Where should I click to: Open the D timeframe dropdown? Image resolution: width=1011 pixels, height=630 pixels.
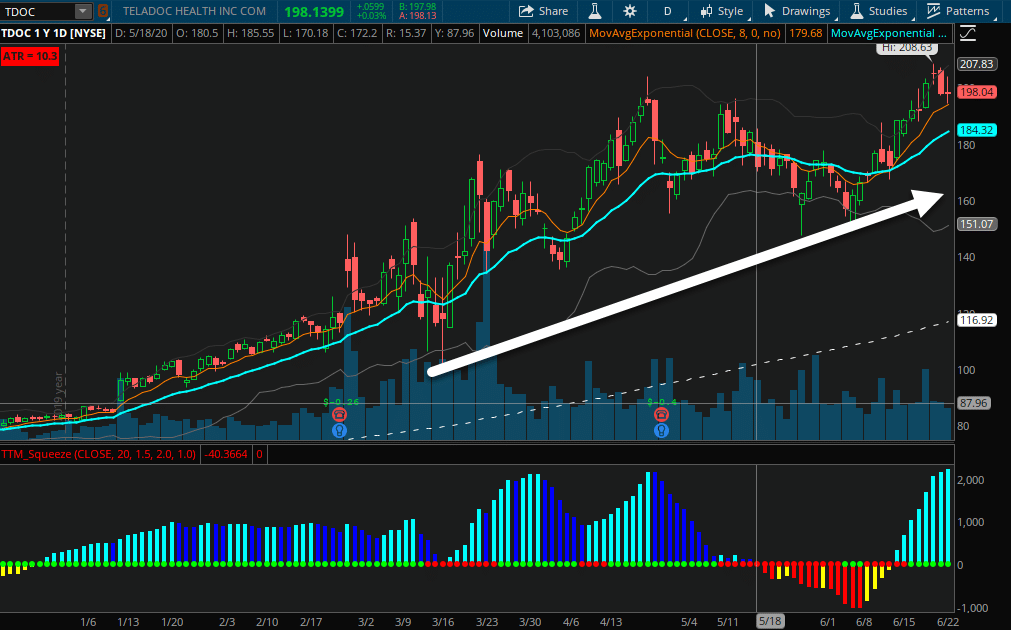668,11
